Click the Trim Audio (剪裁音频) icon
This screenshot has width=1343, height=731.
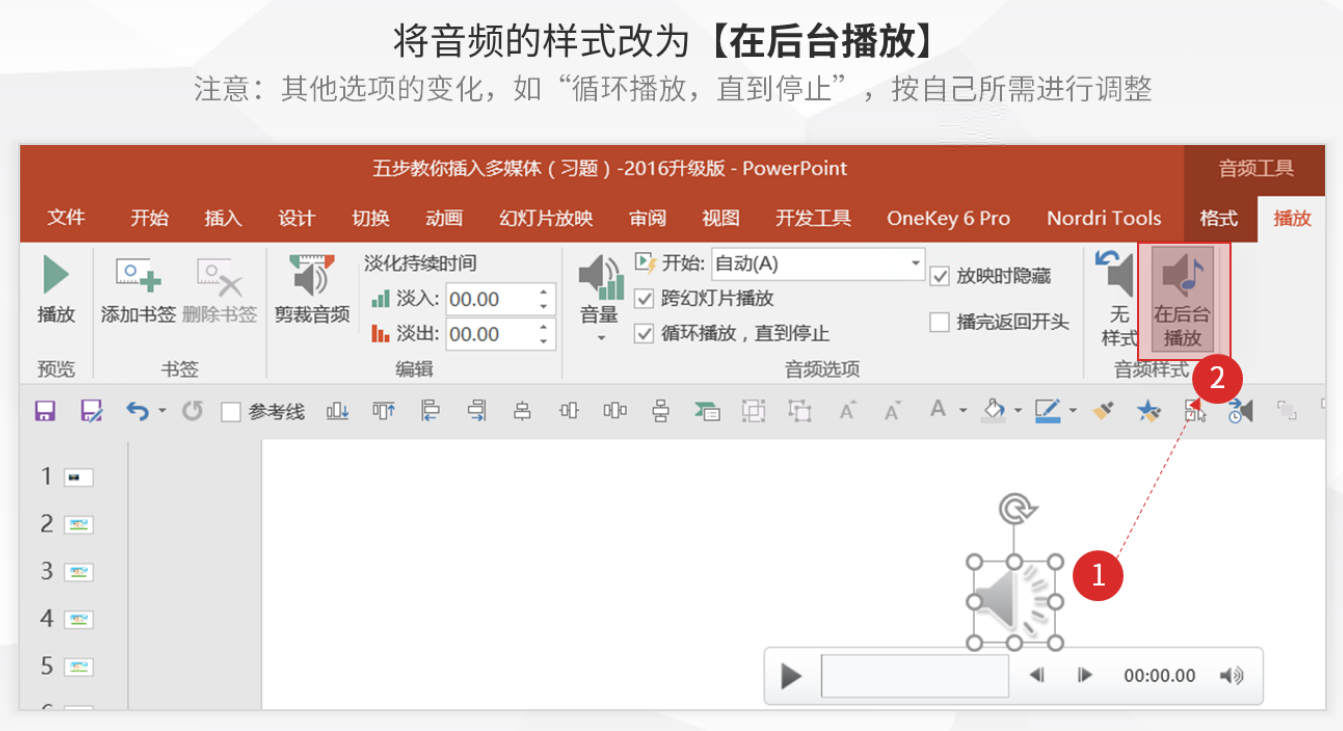tap(312, 276)
